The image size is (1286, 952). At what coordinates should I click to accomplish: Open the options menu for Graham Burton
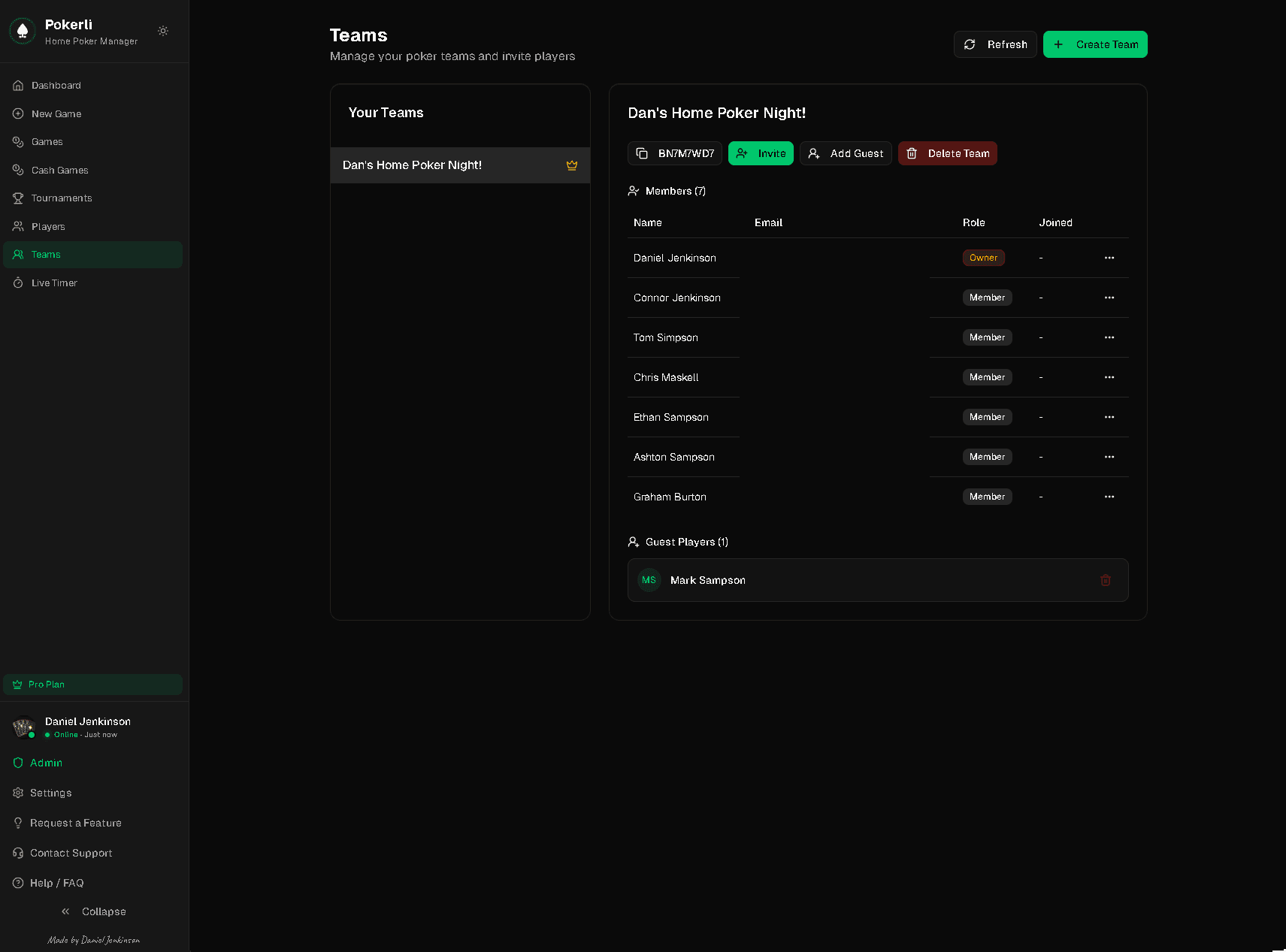(x=1109, y=497)
